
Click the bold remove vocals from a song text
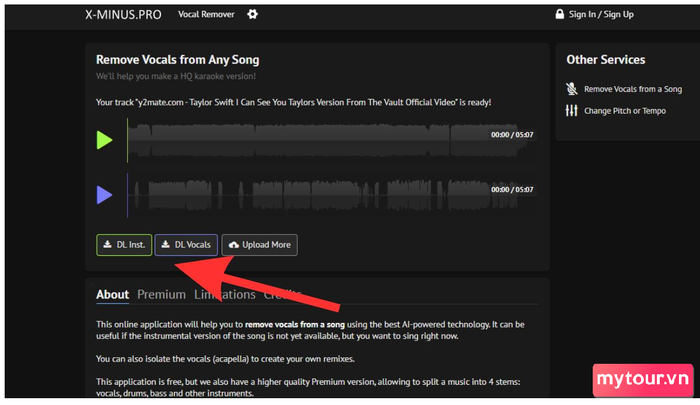tap(295, 325)
